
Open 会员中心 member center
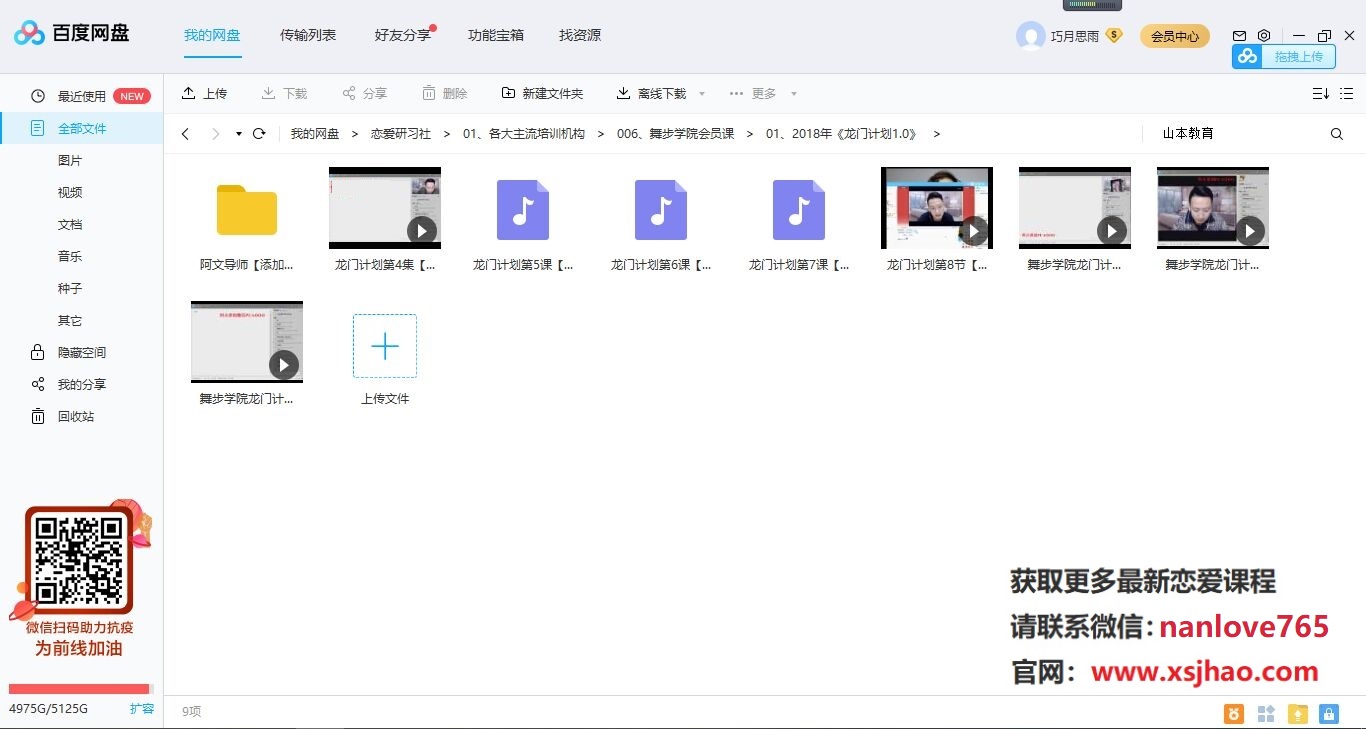tap(1175, 36)
